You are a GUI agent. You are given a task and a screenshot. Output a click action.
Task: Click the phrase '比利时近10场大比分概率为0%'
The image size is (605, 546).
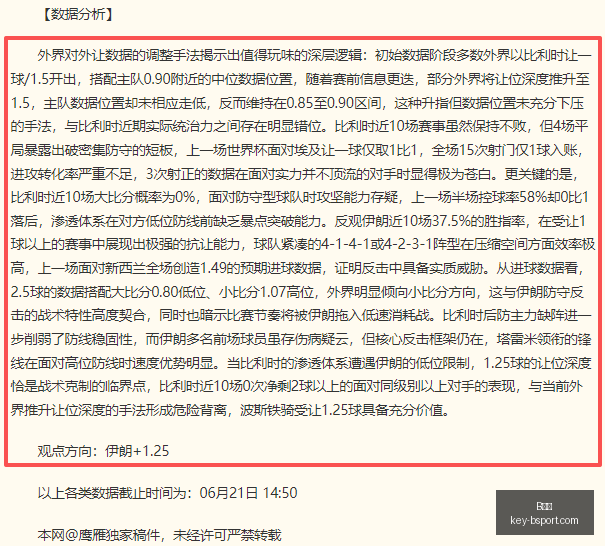point(103,197)
